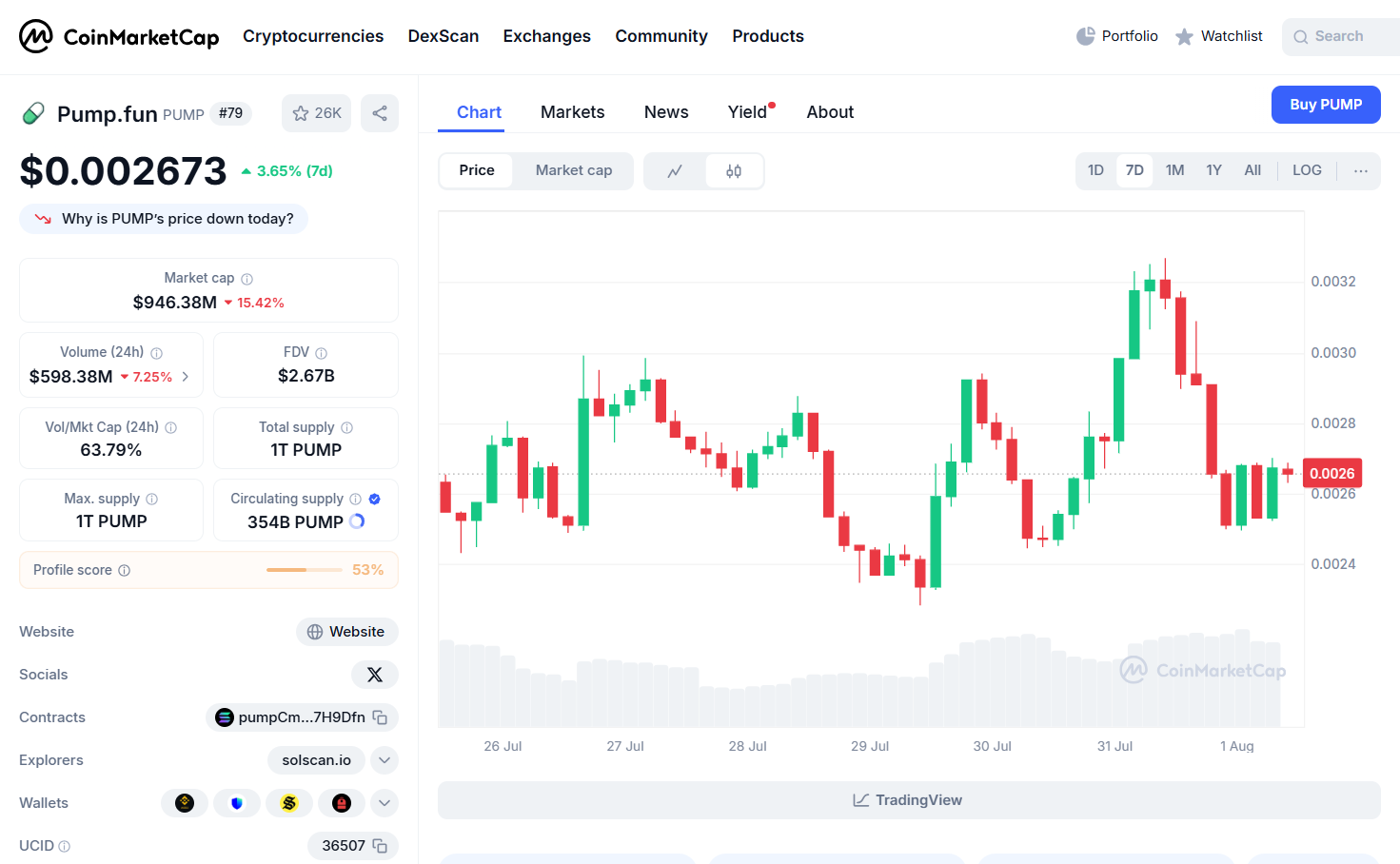This screenshot has width=1400, height=864.
Task: Open Profile score info icon
Action: [125, 571]
